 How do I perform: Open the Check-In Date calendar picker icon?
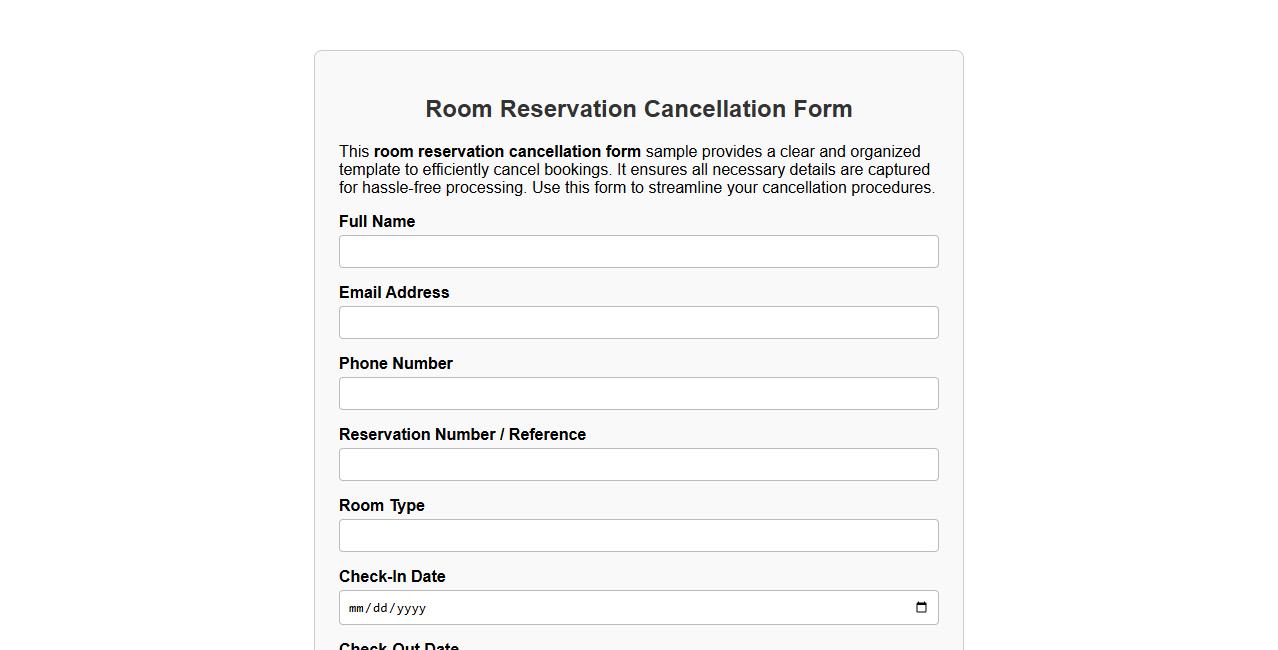click(x=920, y=606)
